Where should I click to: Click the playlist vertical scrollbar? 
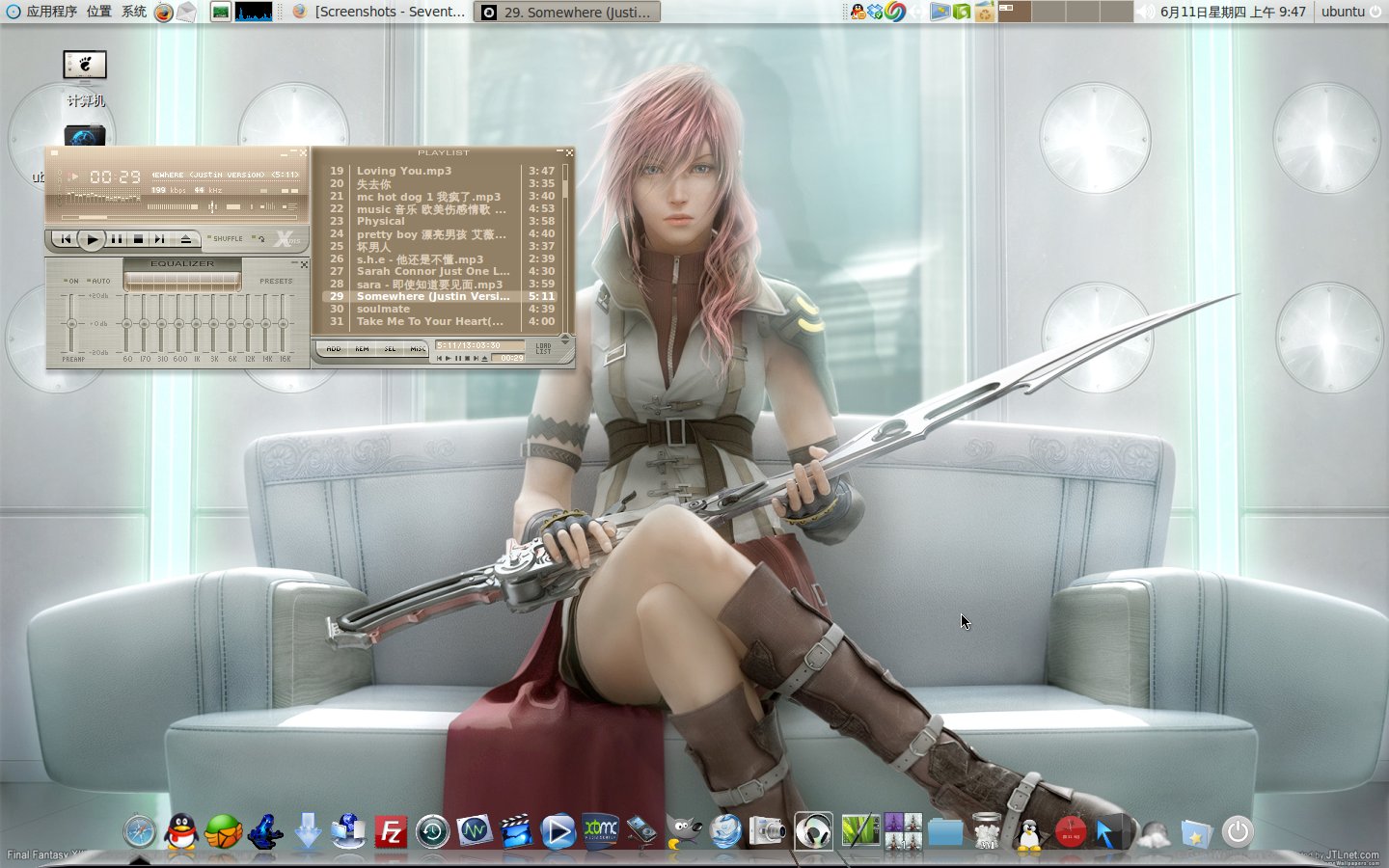coord(565,247)
